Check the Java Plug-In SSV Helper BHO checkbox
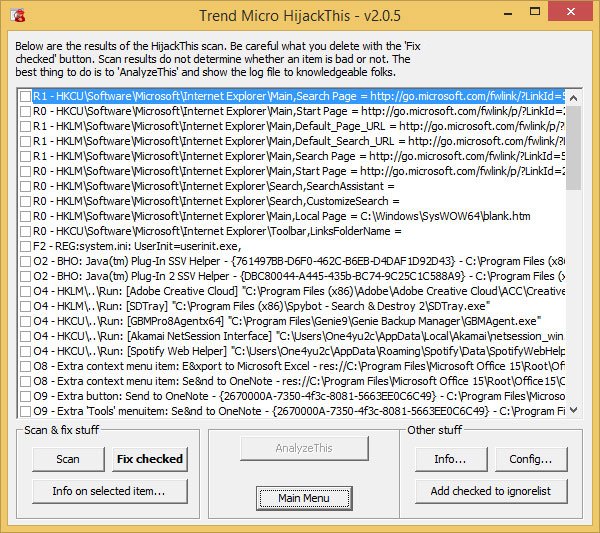 pyautogui.click(x=26, y=261)
